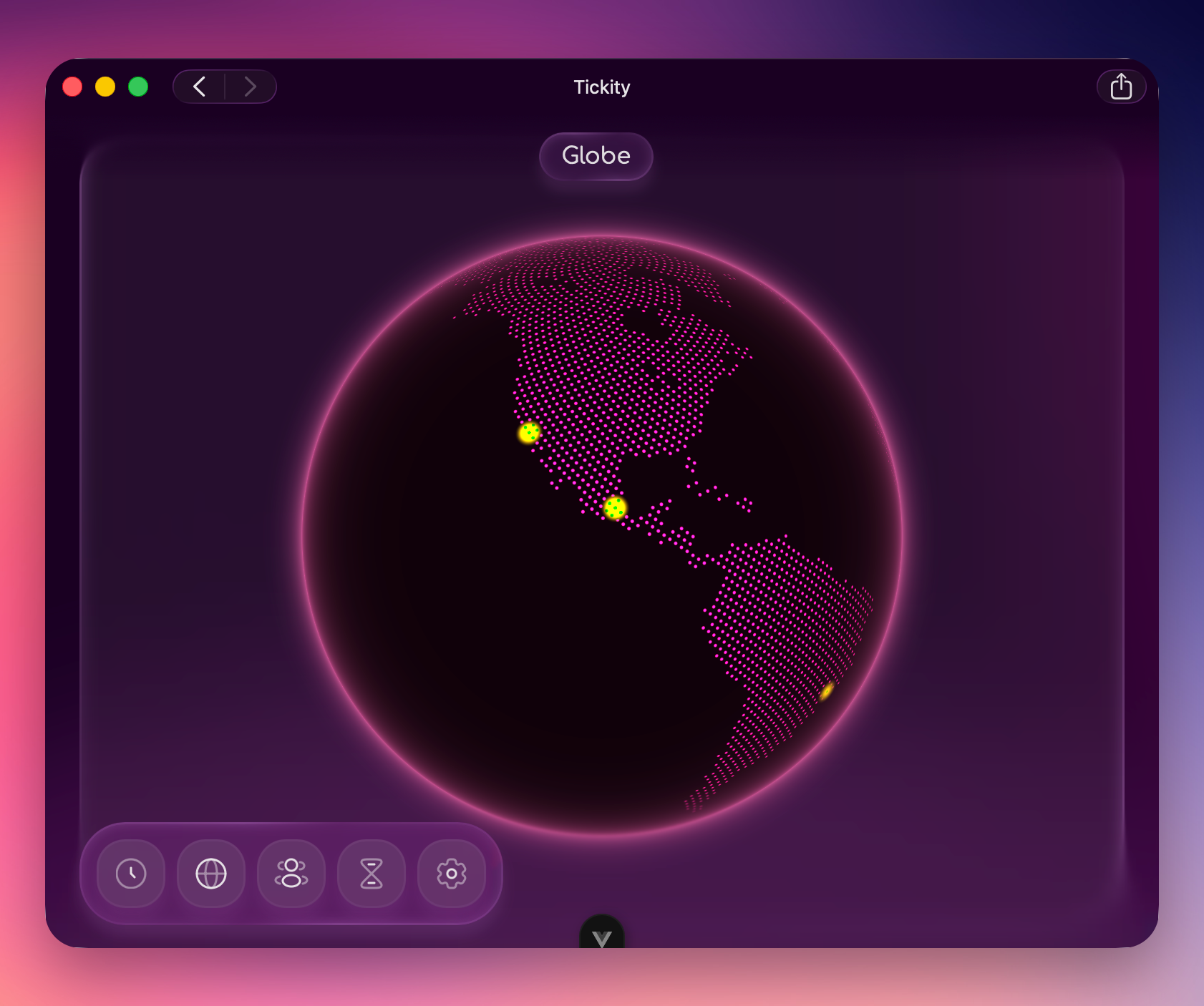Open the clock view icon
The width and height of the screenshot is (1204, 1006).
[131, 874]
